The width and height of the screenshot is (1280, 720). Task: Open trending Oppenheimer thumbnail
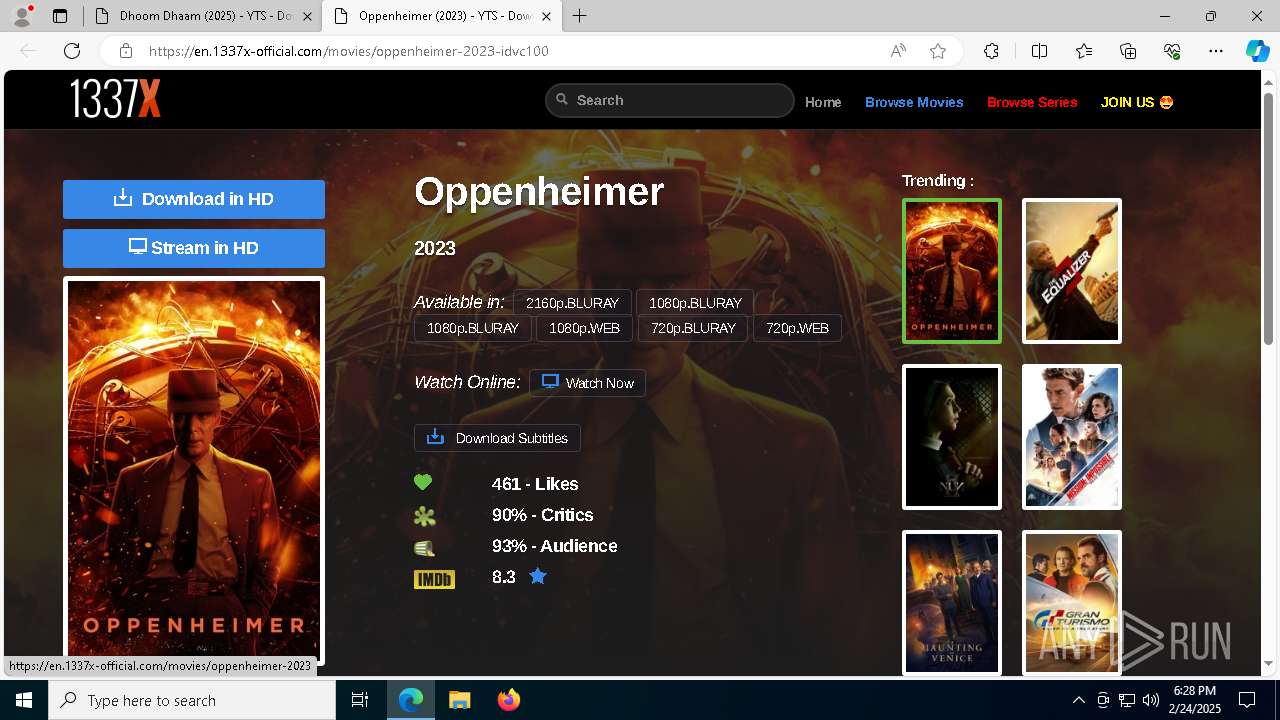(952, 271)
